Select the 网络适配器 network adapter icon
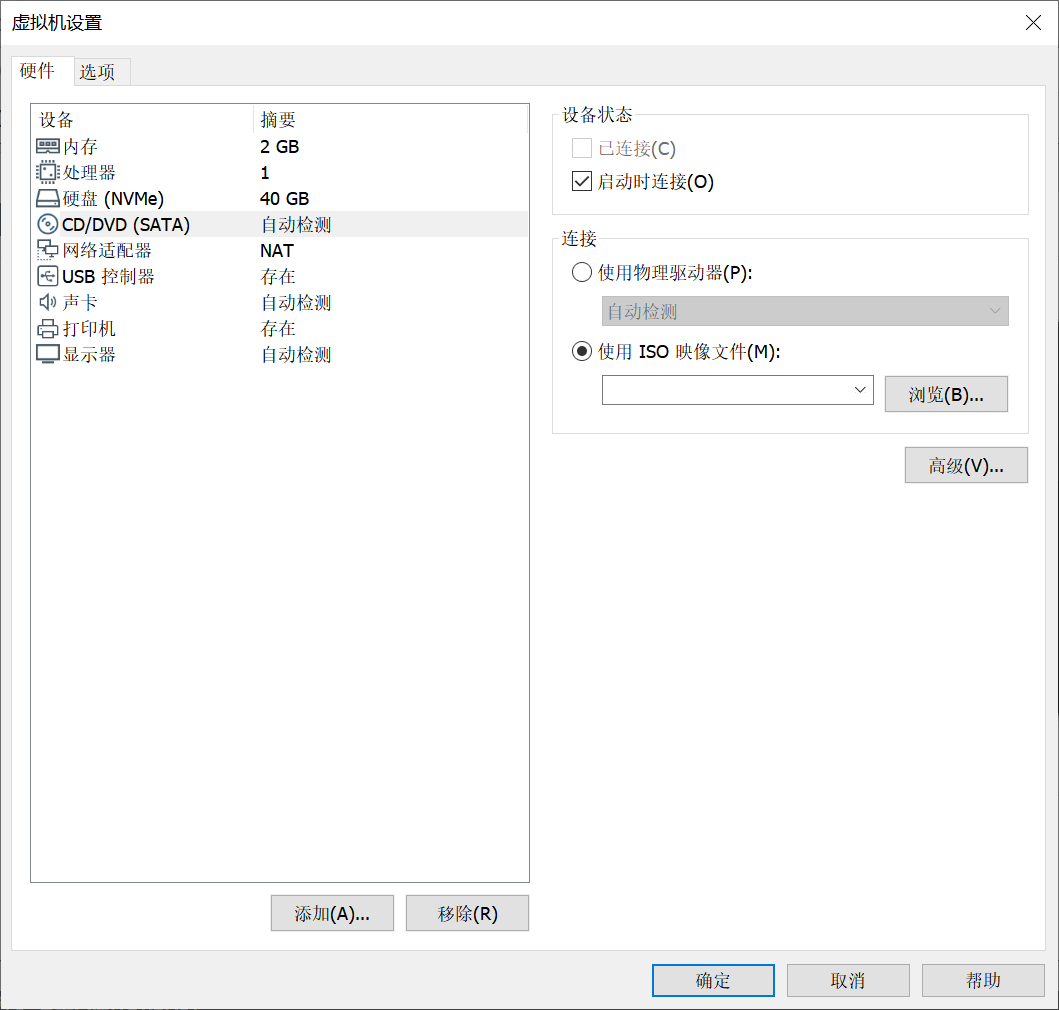Image resolution: width=1059 pixels, height=1010 pixels. [47, 250]
